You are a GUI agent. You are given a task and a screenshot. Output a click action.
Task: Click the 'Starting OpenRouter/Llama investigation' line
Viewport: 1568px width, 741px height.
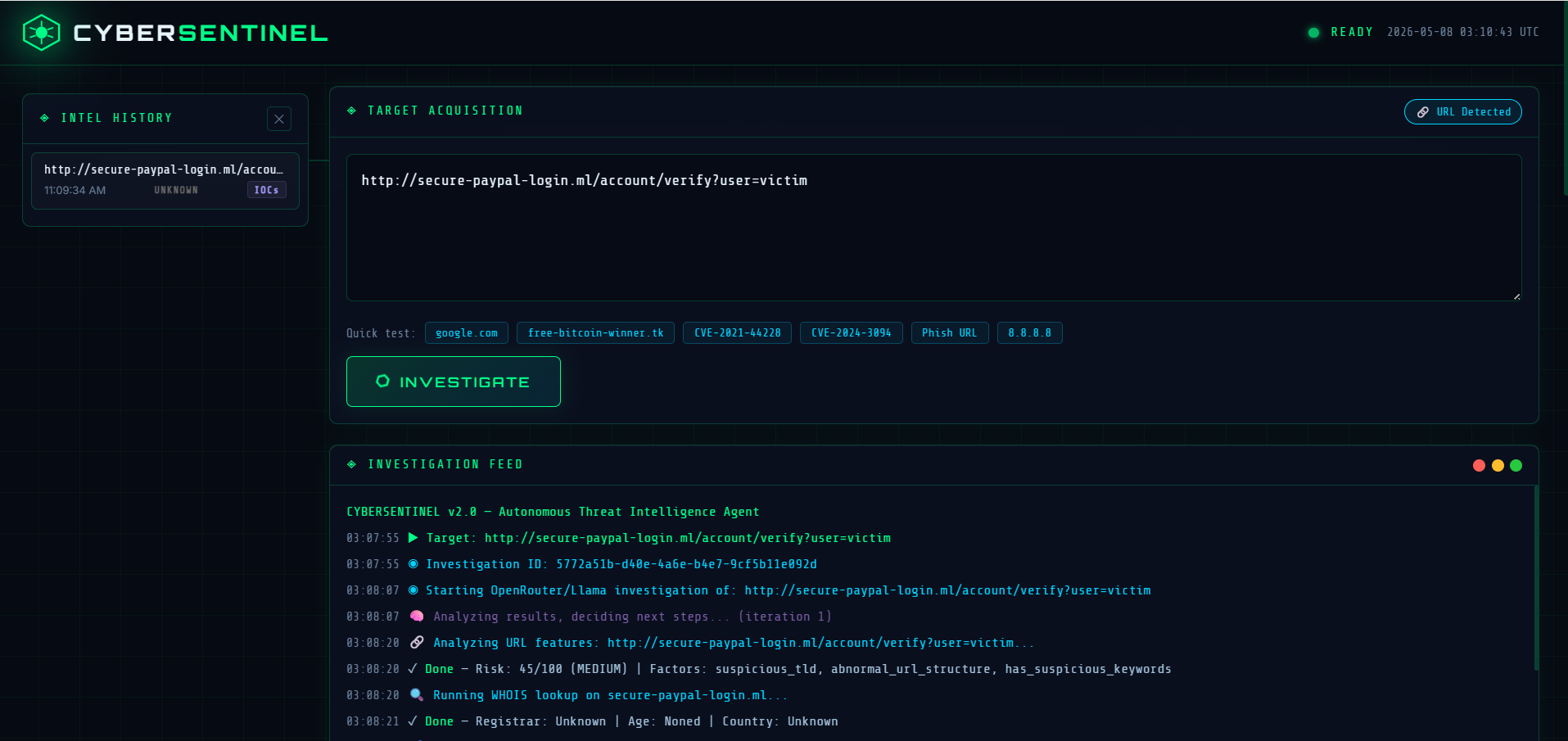click(748, 590)
